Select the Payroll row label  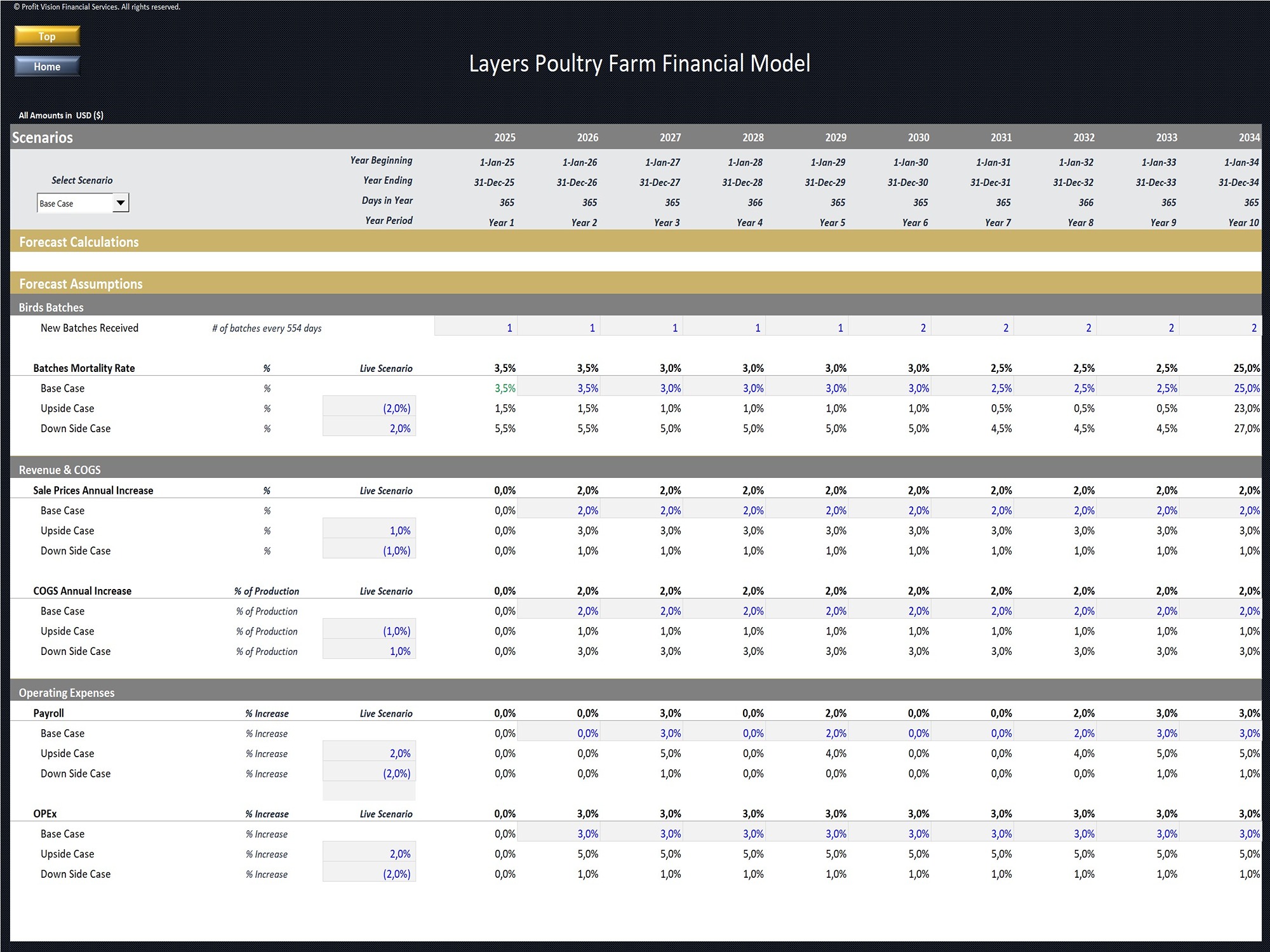[x=48, y=713]
